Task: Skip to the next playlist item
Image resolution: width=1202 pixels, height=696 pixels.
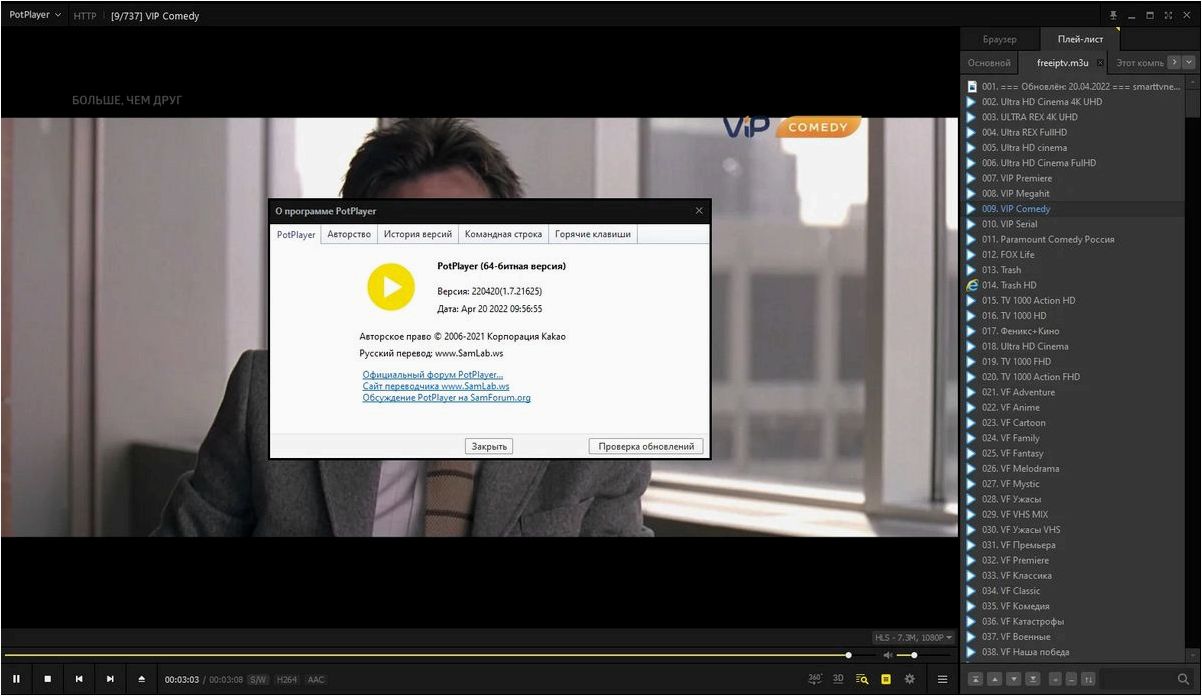Action: pyautogui.click(x=110, y=679)
